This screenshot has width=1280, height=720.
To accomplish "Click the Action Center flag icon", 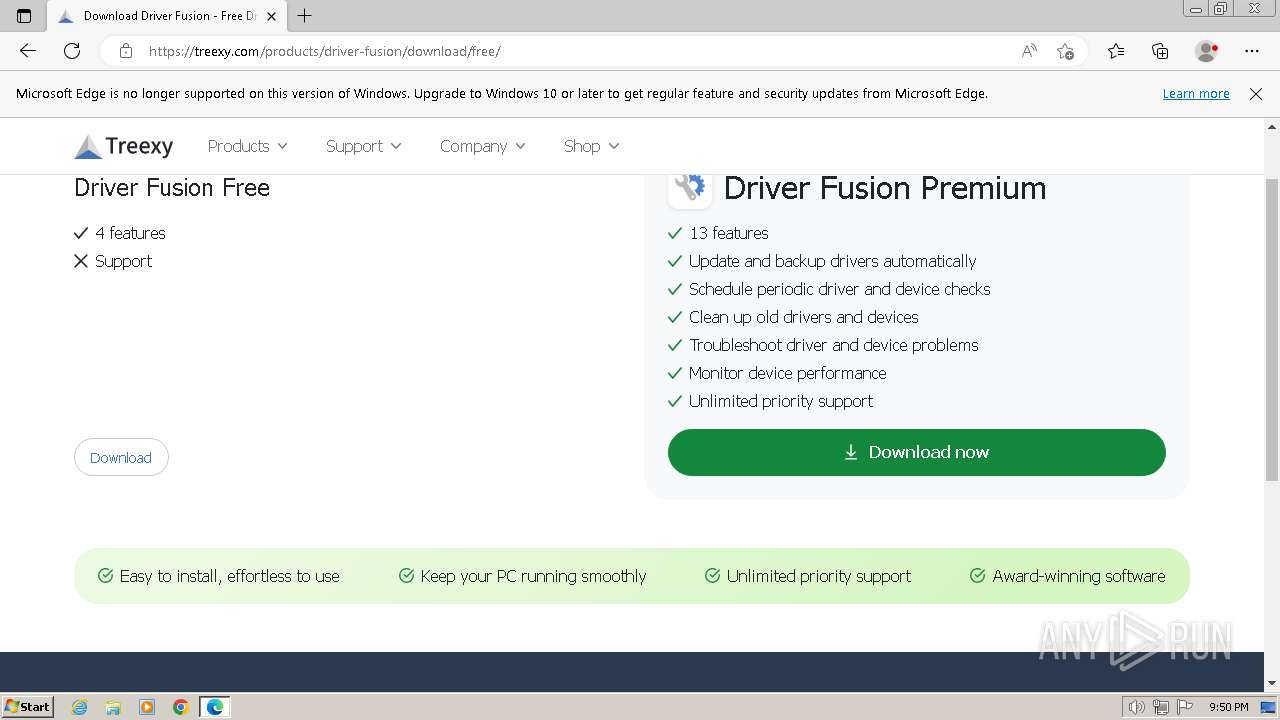I will point(1185,707).
